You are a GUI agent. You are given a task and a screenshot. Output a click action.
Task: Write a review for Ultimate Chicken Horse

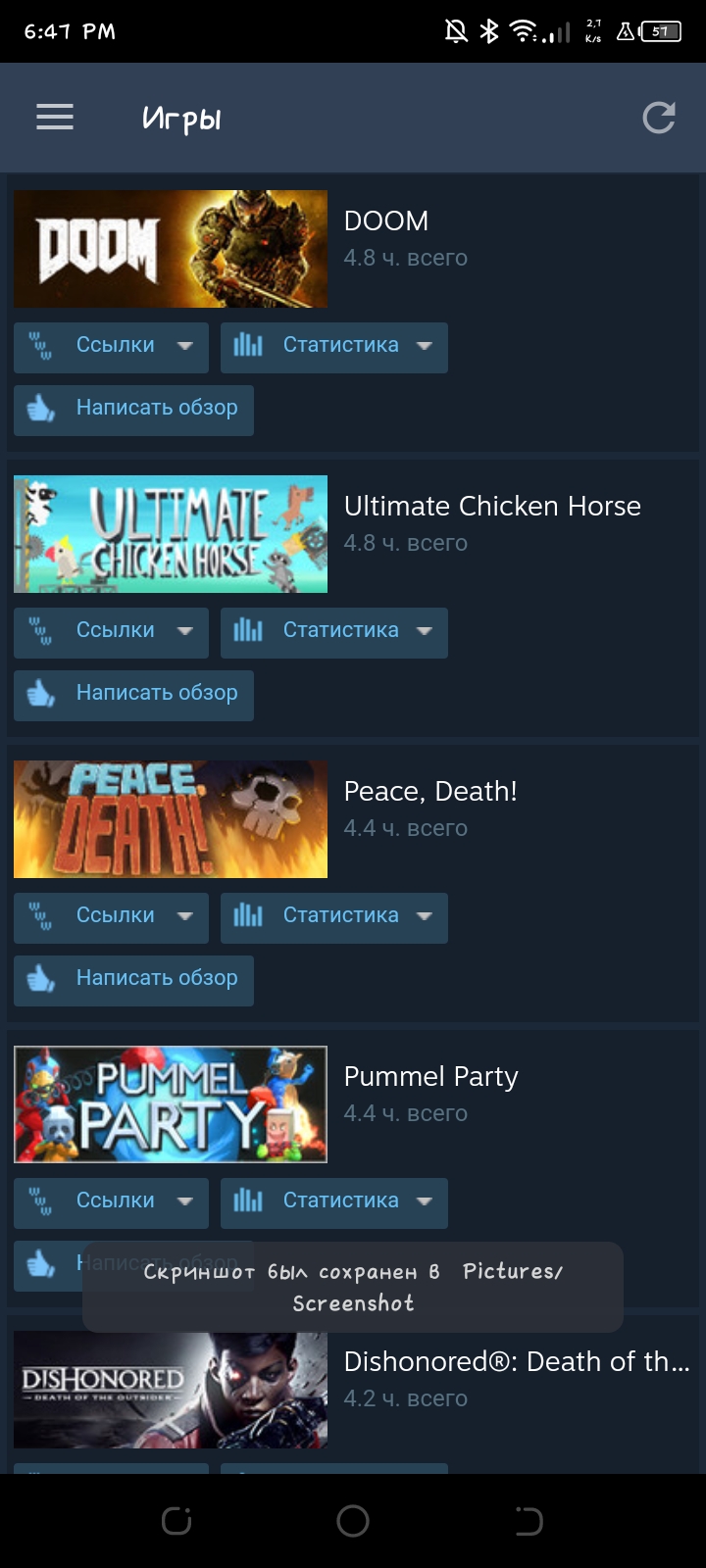[x=133, y=695]
